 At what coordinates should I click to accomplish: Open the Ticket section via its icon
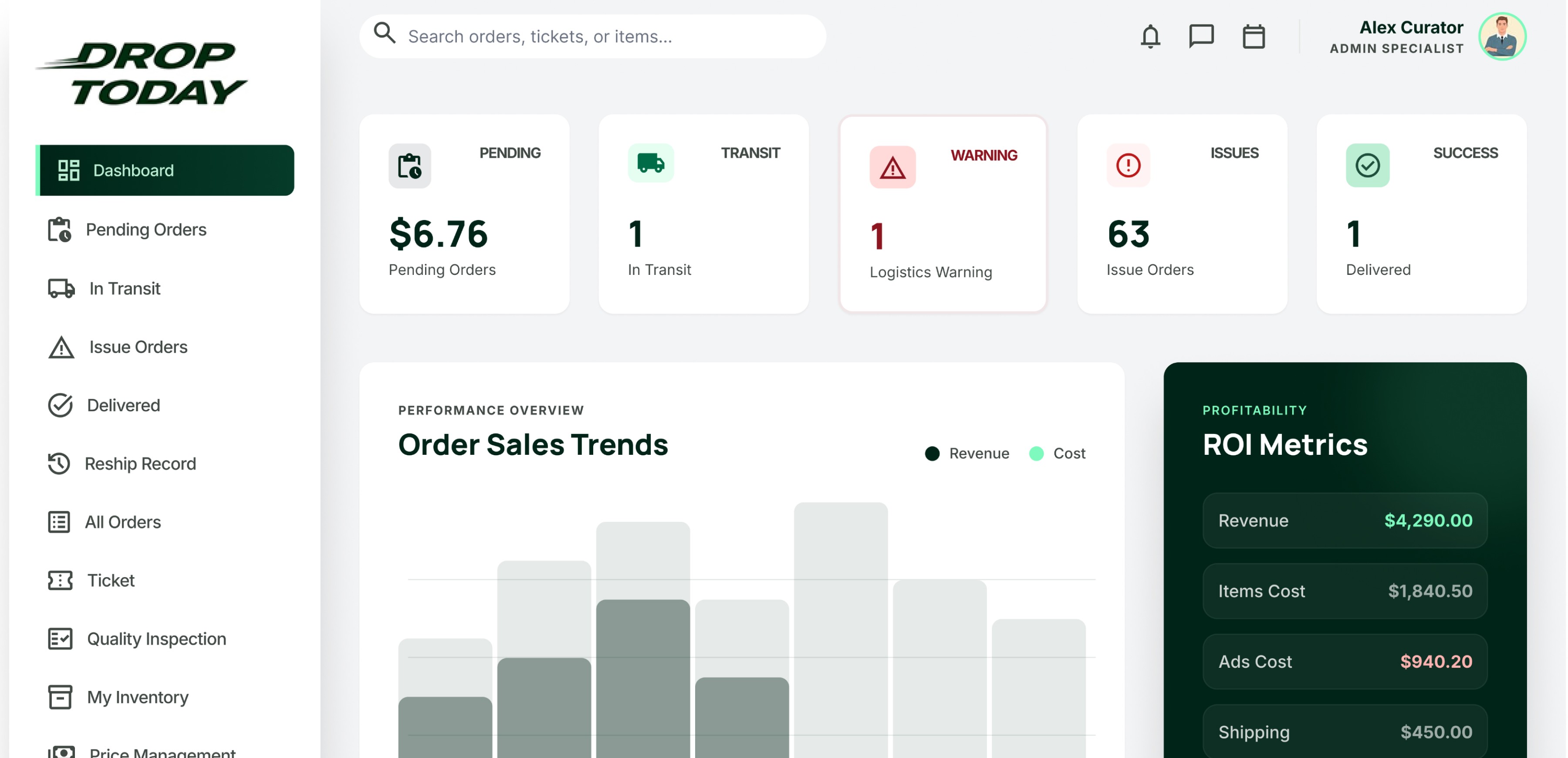60,580
